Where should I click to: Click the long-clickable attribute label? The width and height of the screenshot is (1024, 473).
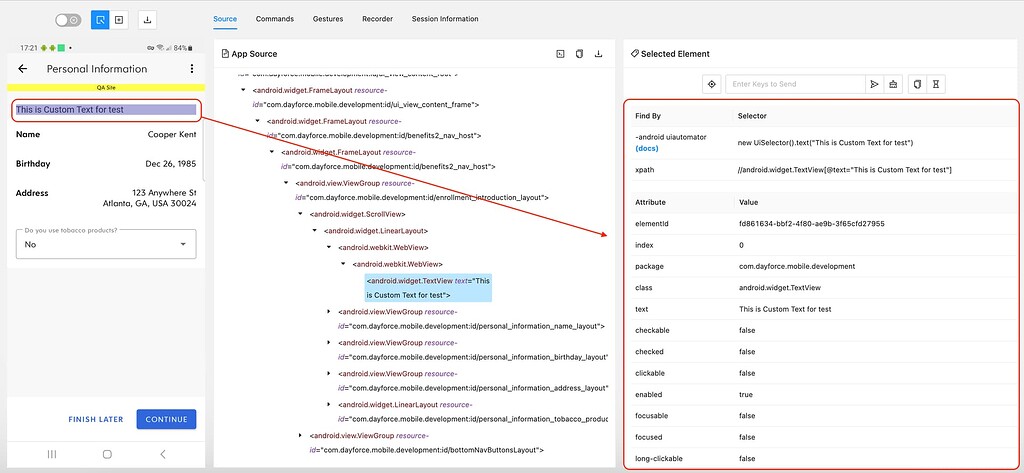659,459
